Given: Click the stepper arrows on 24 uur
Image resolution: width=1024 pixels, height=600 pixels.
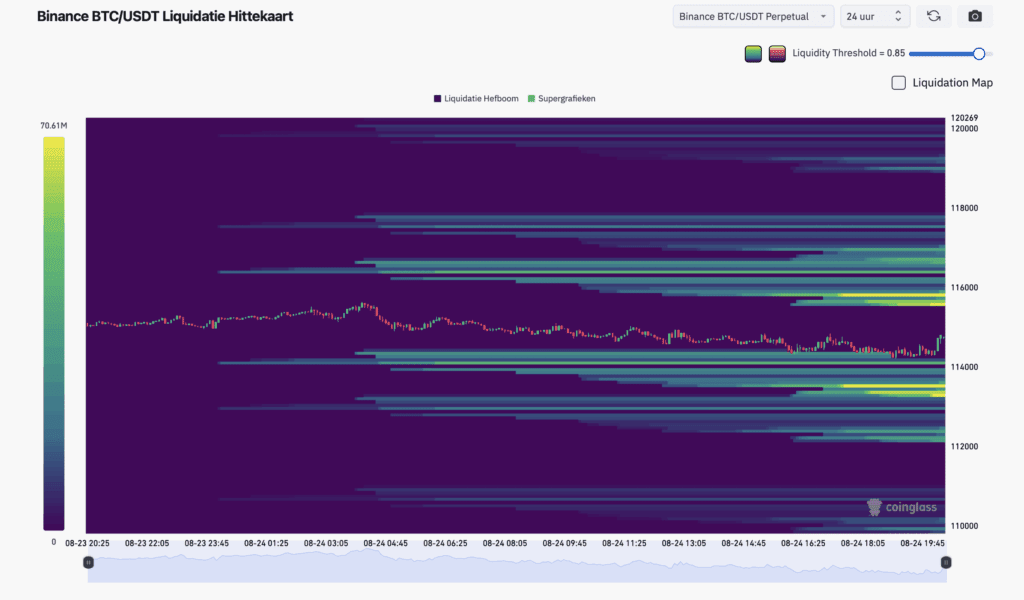Looking at the screenshot, I should pyautogui.click(x=897, y=16).
